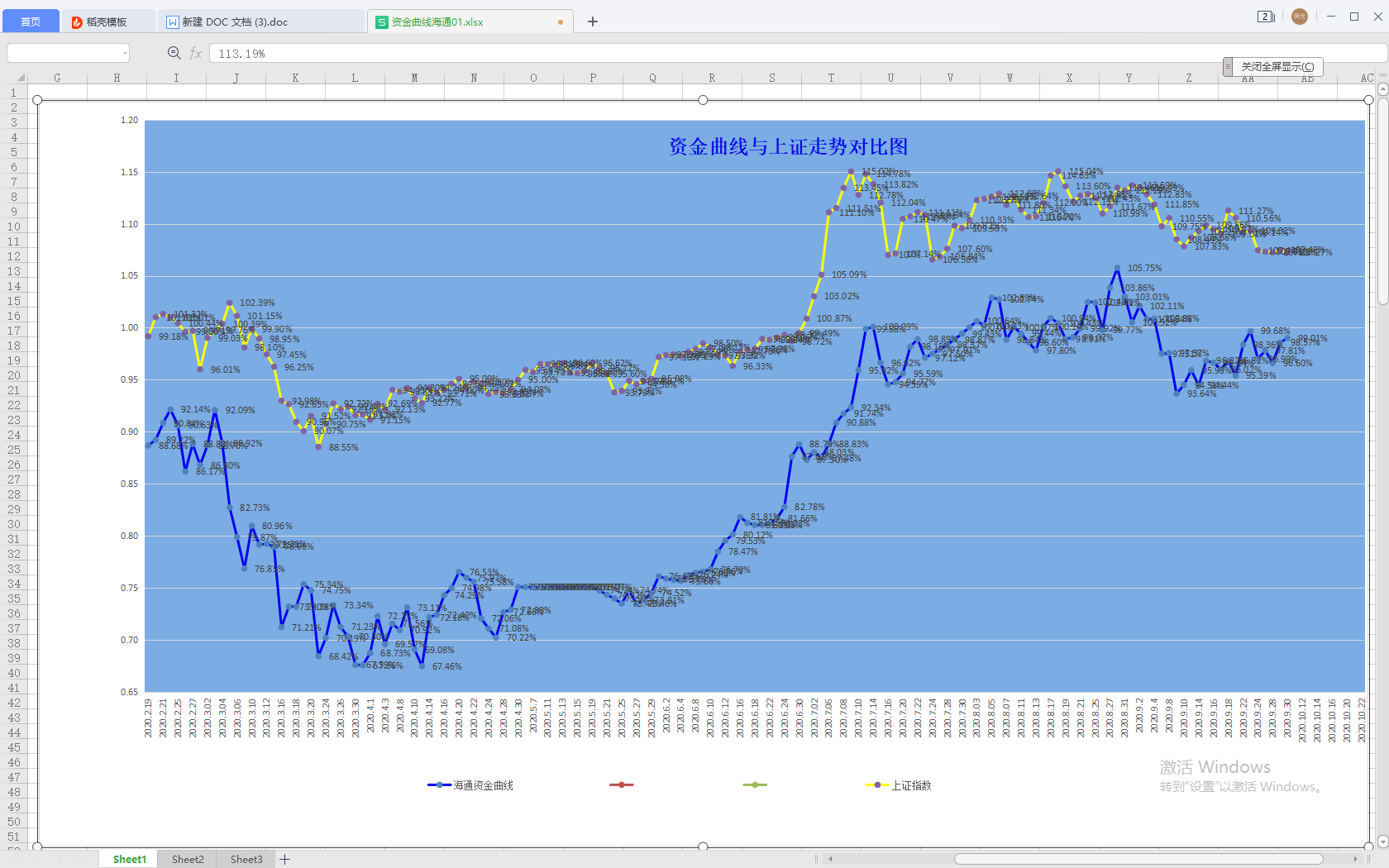Screen dimensions: 1389x868
Task: Switch to the 稻壳模板 tab
Action: [107, 21]
